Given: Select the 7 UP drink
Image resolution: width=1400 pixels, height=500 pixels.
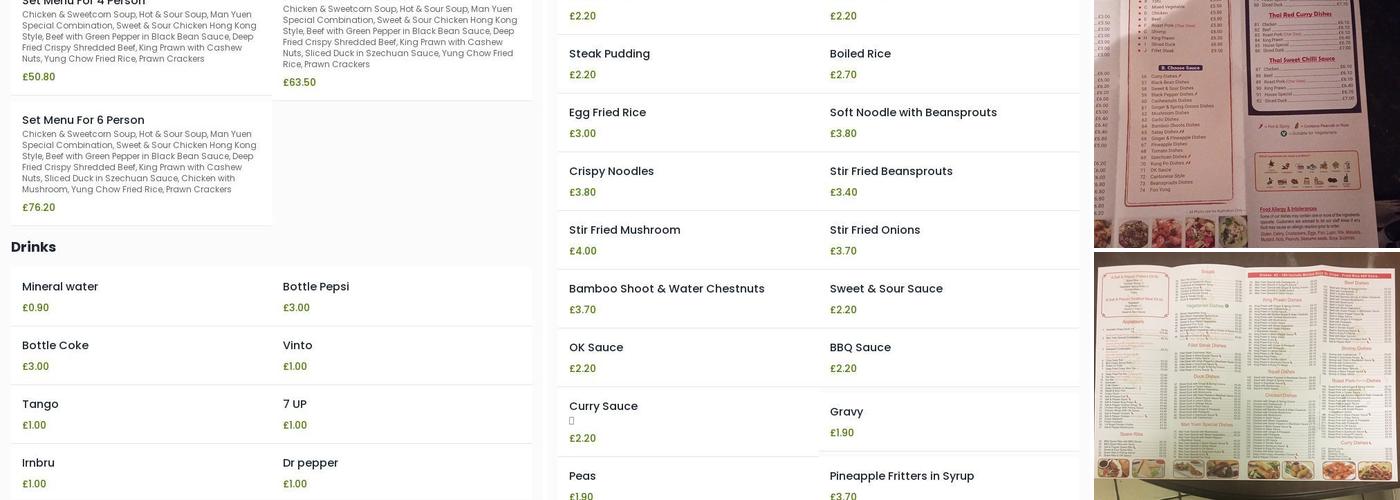Looking at the screenshot, I should 294,405.
